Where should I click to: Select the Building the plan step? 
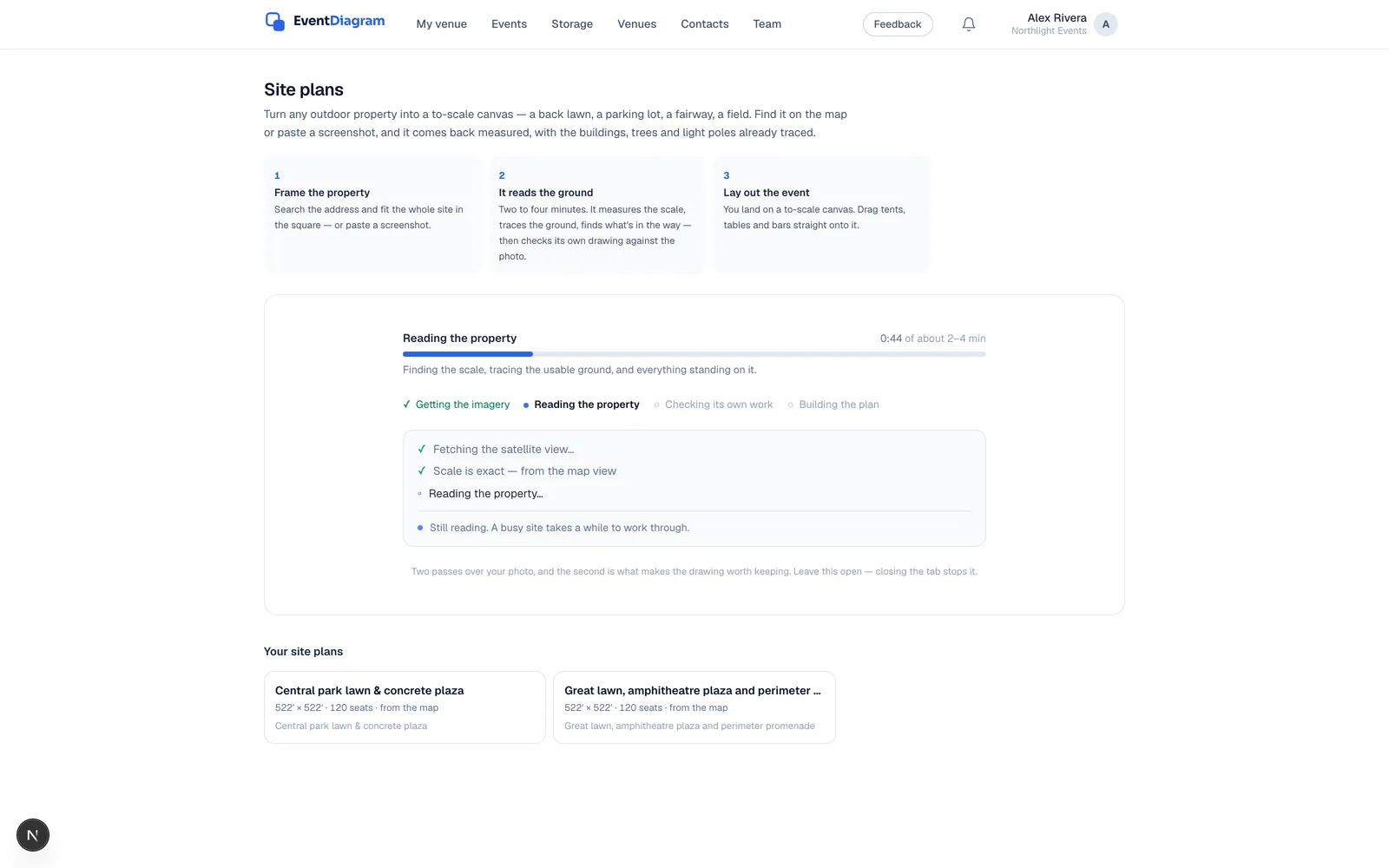pyautogui.click(x=833, y=404)
